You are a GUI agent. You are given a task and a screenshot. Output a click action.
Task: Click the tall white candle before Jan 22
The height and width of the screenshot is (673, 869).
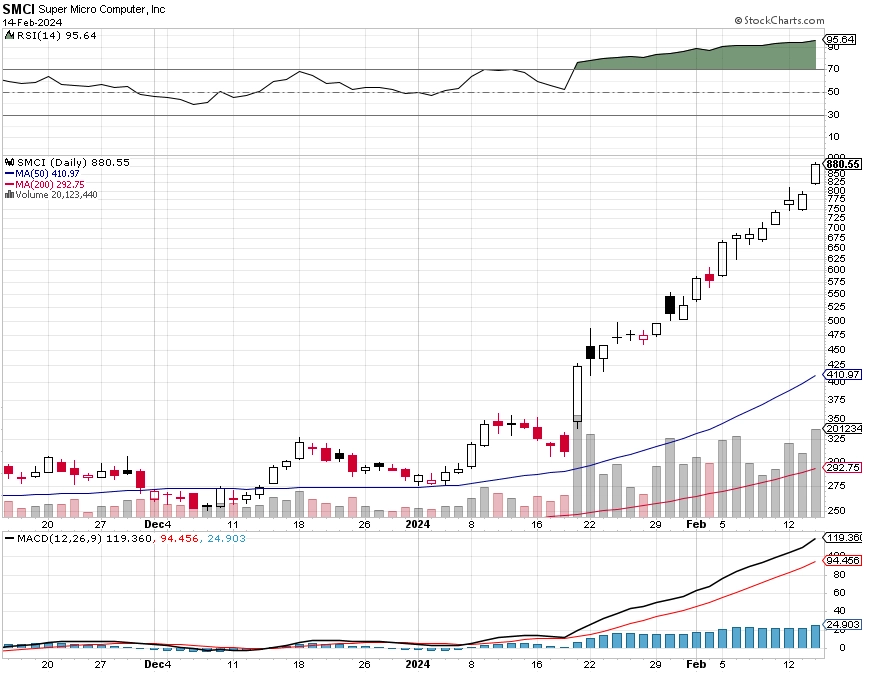[577, 394]
